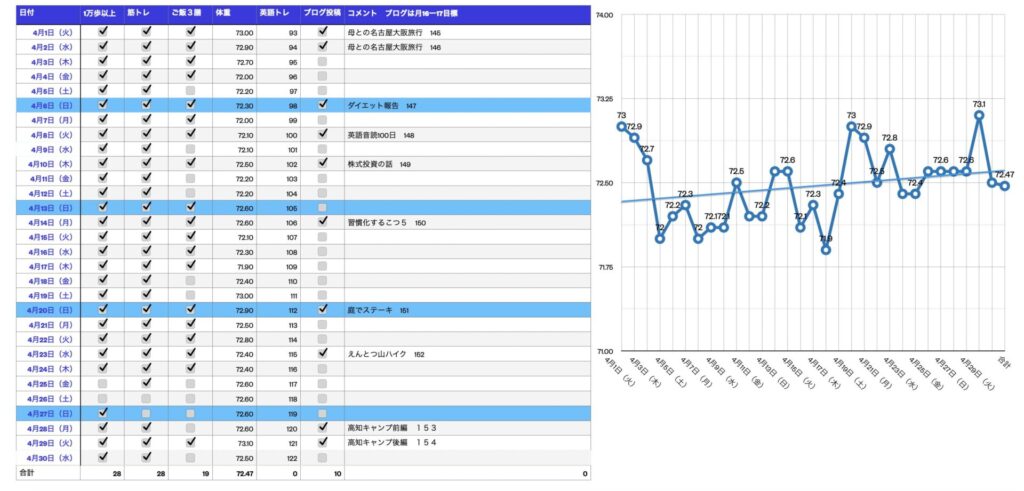Select comment cell 株式投資の話 149

point(468,164)
